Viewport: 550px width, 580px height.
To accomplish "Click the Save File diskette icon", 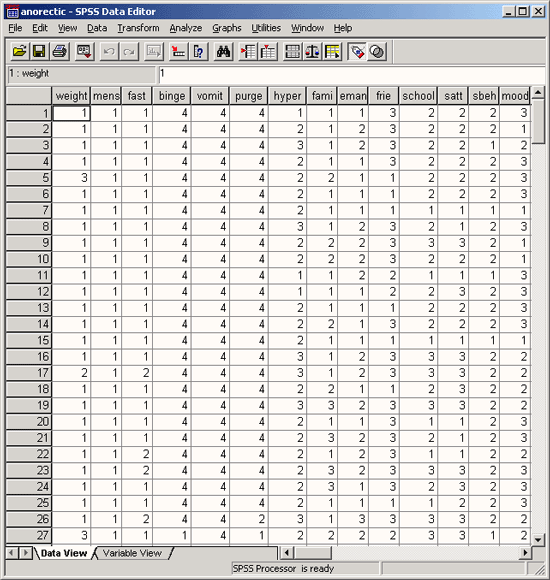I will [x=39, y=51].
